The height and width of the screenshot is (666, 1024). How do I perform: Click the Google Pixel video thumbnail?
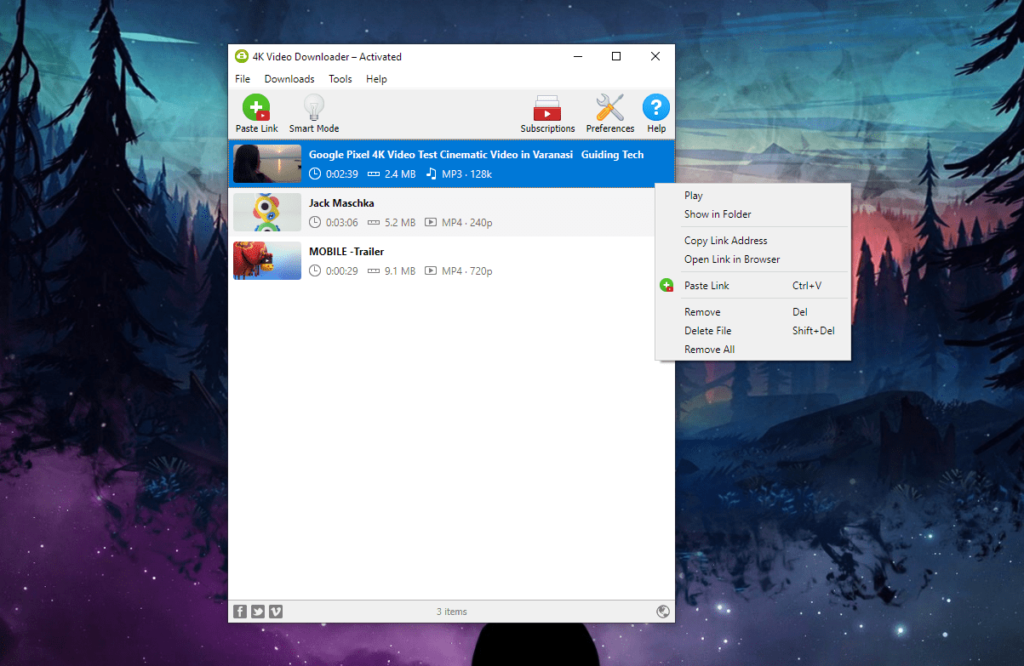[x=267, y=163]
